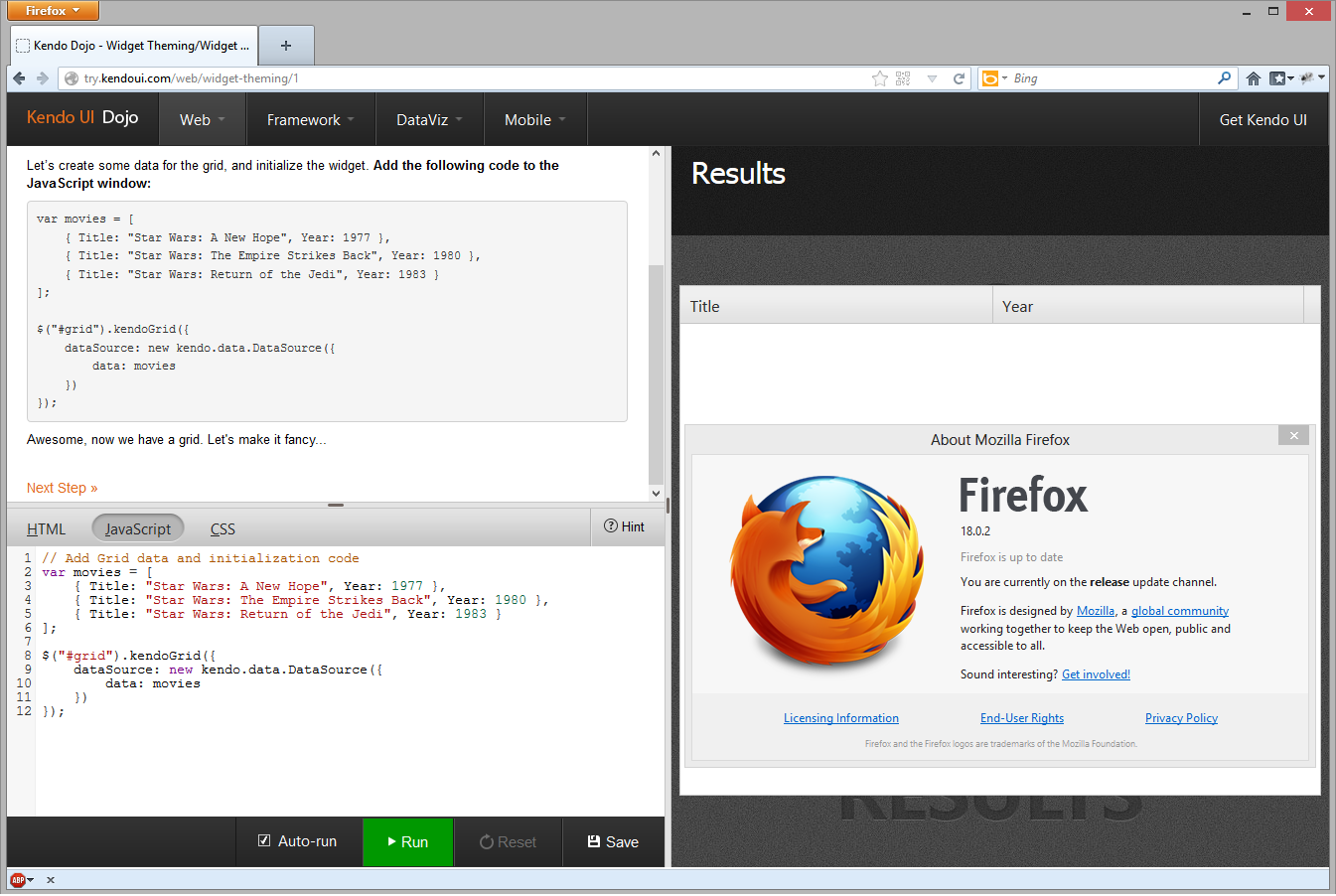This screenshot has height=896, width=1336.
Task: Open the Adblock Plus dropdown arrow
Action: [x=31, y=880]
